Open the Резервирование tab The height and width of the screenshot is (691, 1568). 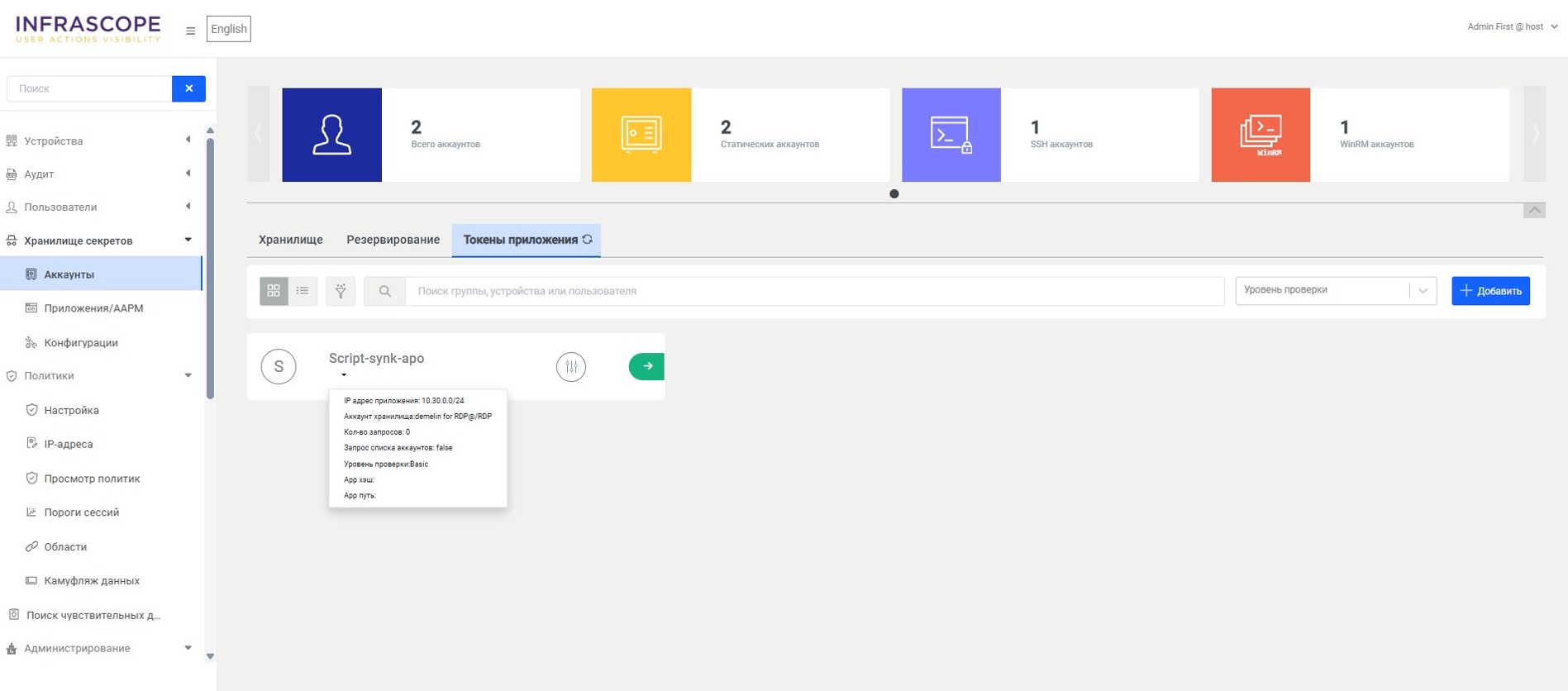point(393,240)
